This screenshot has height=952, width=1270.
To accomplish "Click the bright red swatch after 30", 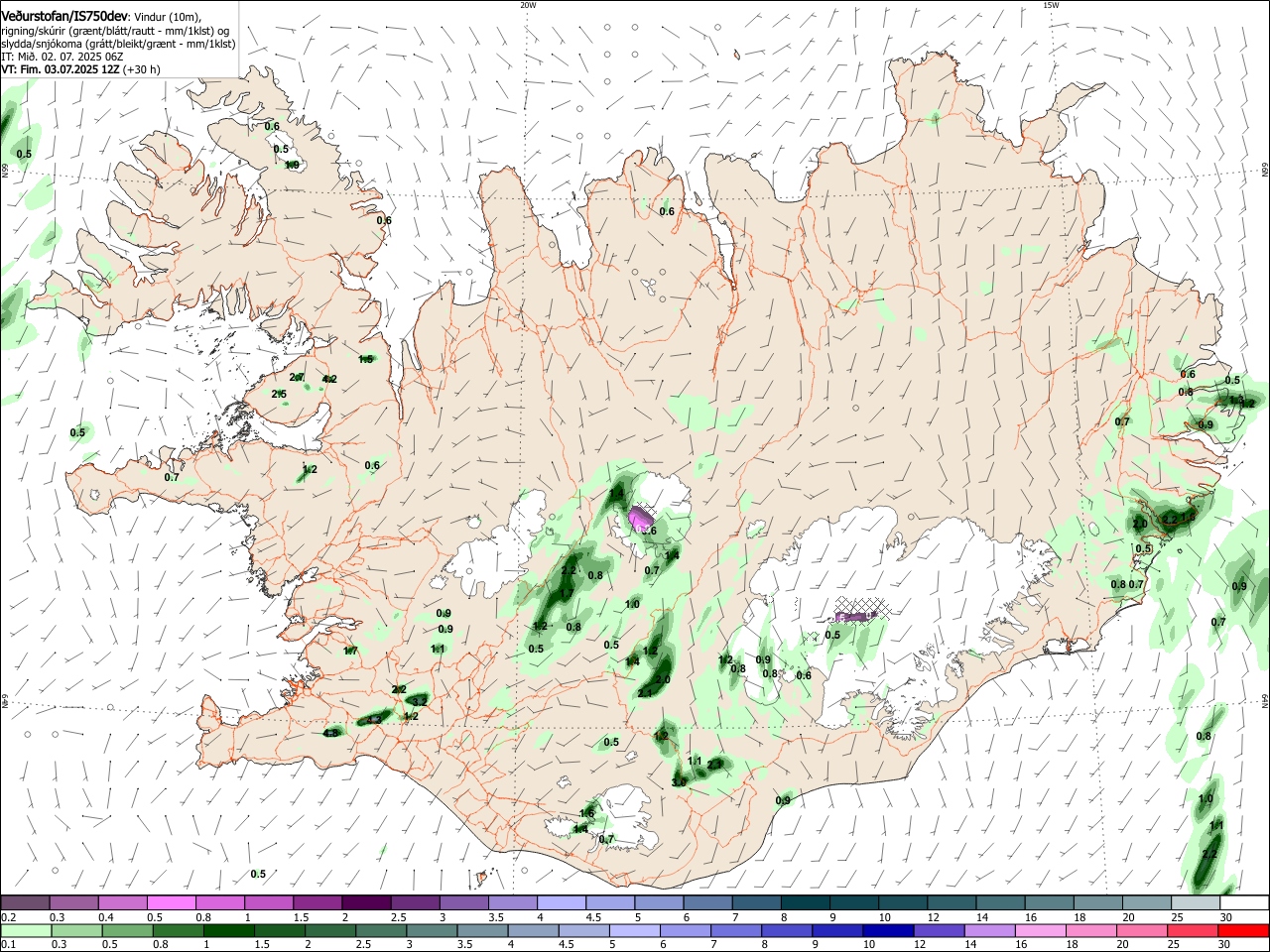I will click(x=1242, y=930).
